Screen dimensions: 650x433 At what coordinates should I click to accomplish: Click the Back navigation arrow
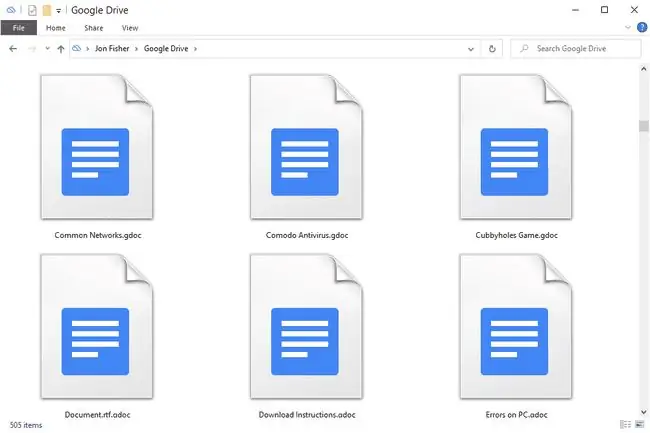click(13, 49)
